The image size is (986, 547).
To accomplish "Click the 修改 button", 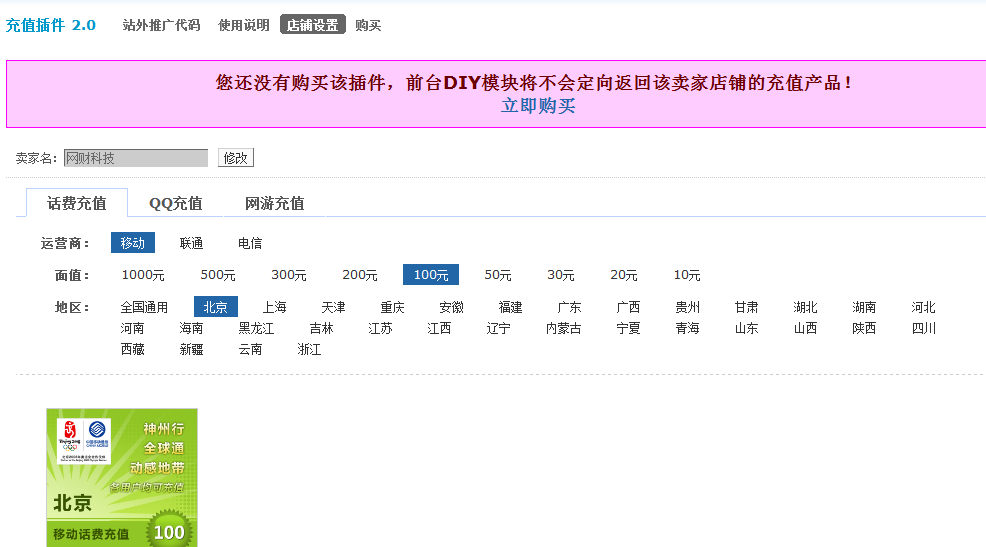I will pyautogui.click(x=236, y=158).
